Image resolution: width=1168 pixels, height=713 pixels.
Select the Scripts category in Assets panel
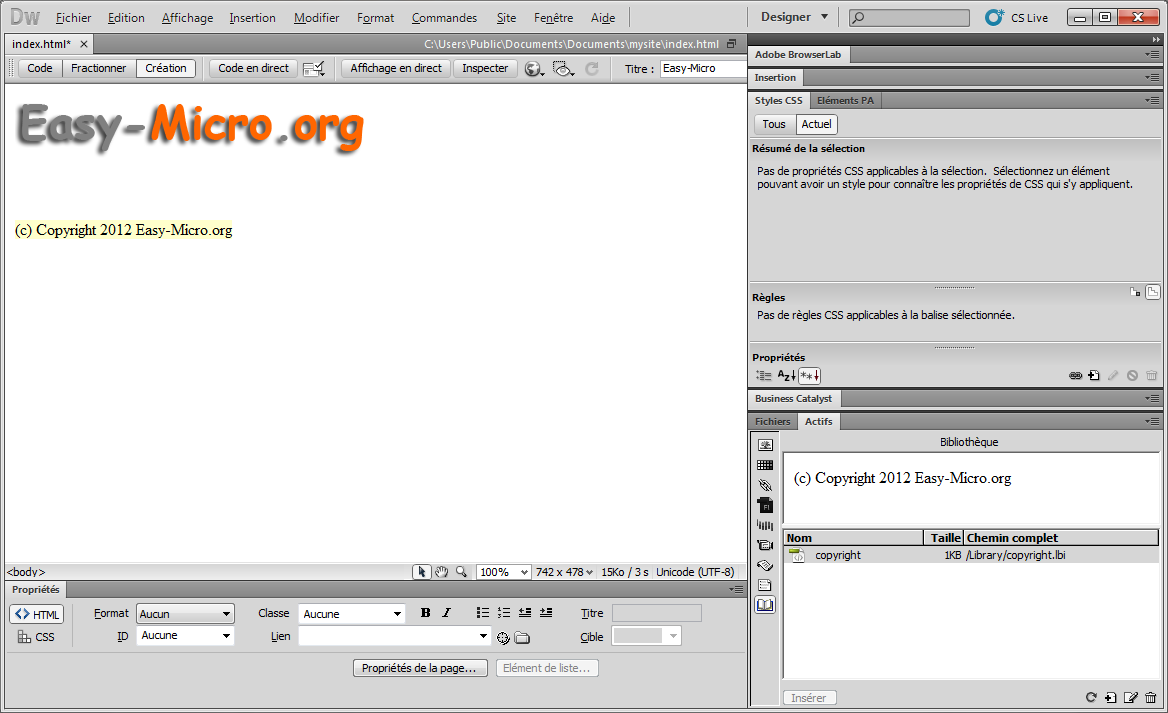point(765,565)
